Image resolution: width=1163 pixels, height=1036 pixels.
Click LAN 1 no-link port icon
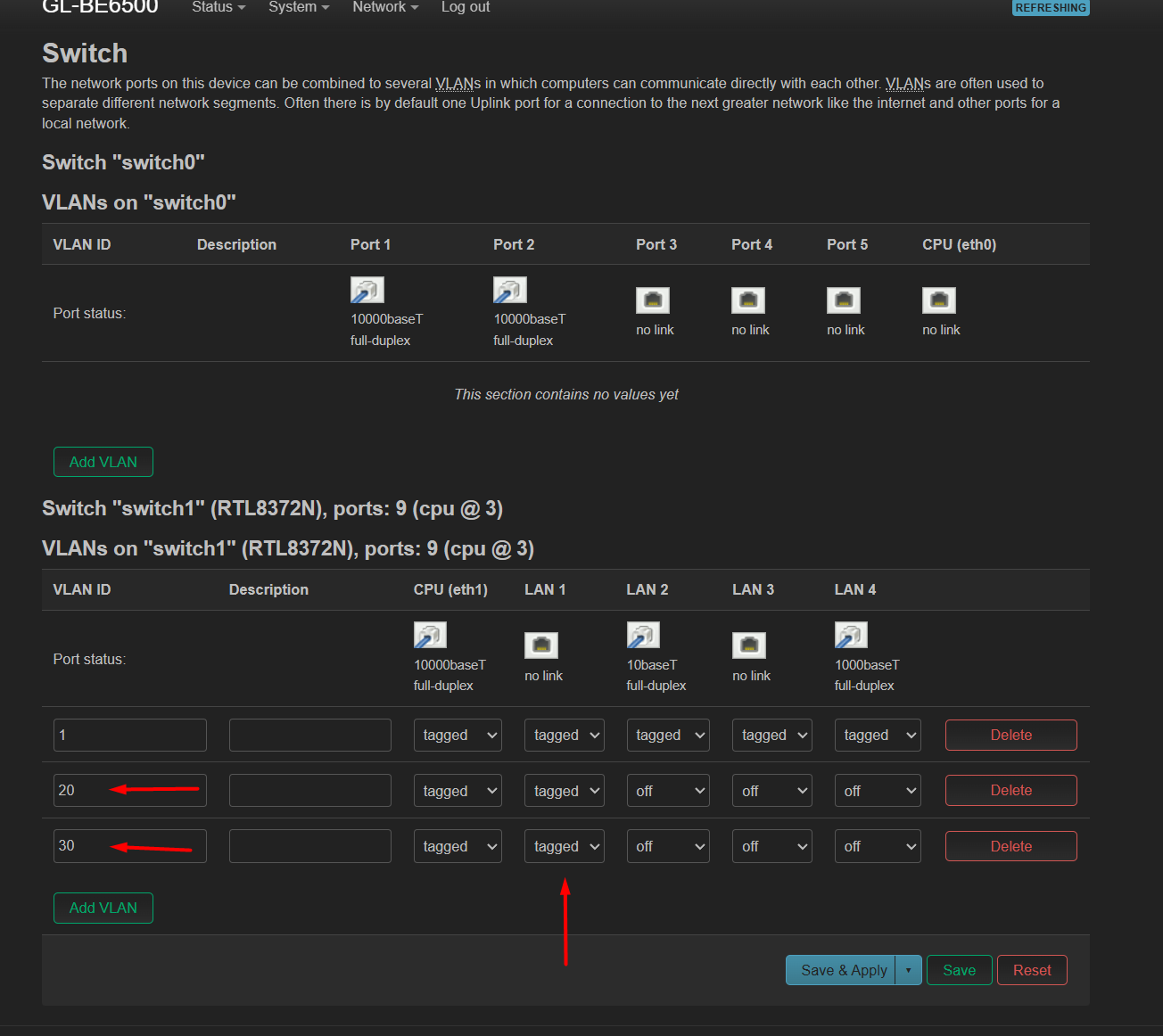(540, 645)
